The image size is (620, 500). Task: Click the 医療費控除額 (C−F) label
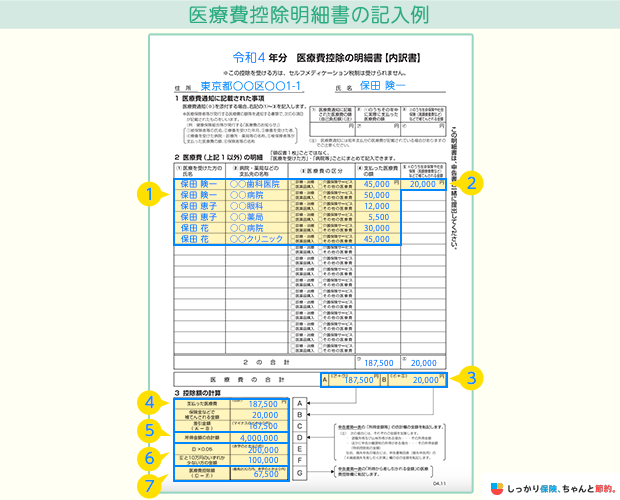click(x=202, y=474)
